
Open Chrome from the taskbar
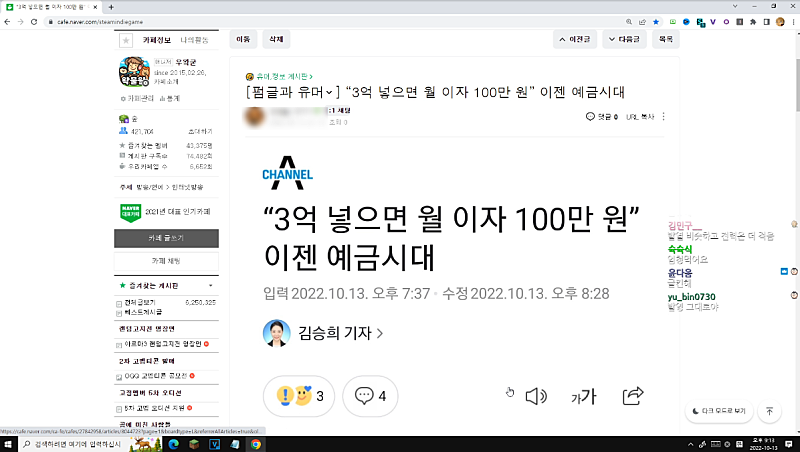(256, 444)
